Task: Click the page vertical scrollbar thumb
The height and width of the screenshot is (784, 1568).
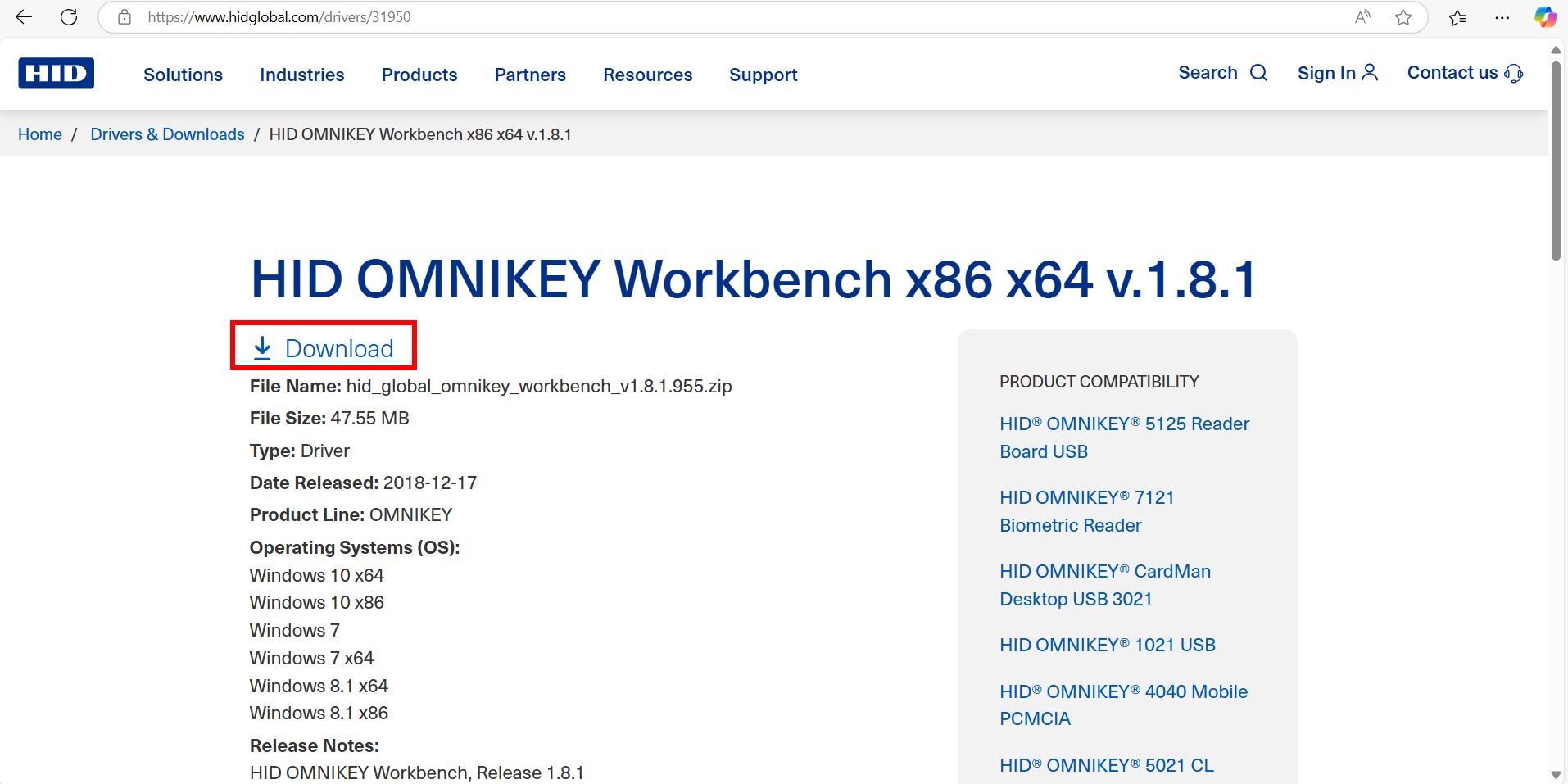Action: coord(1556,160)
